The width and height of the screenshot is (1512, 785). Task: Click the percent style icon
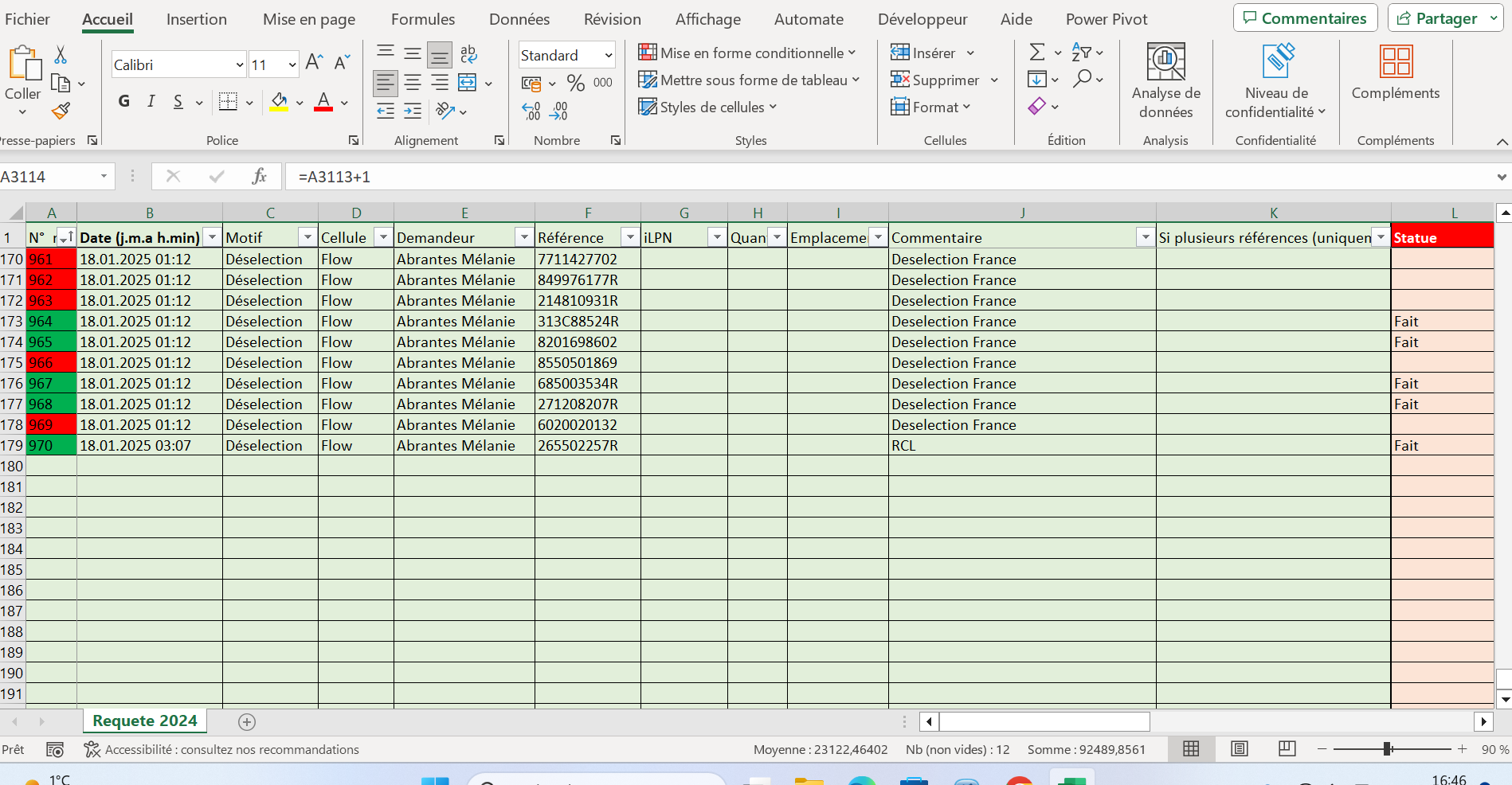click(575, 83)
